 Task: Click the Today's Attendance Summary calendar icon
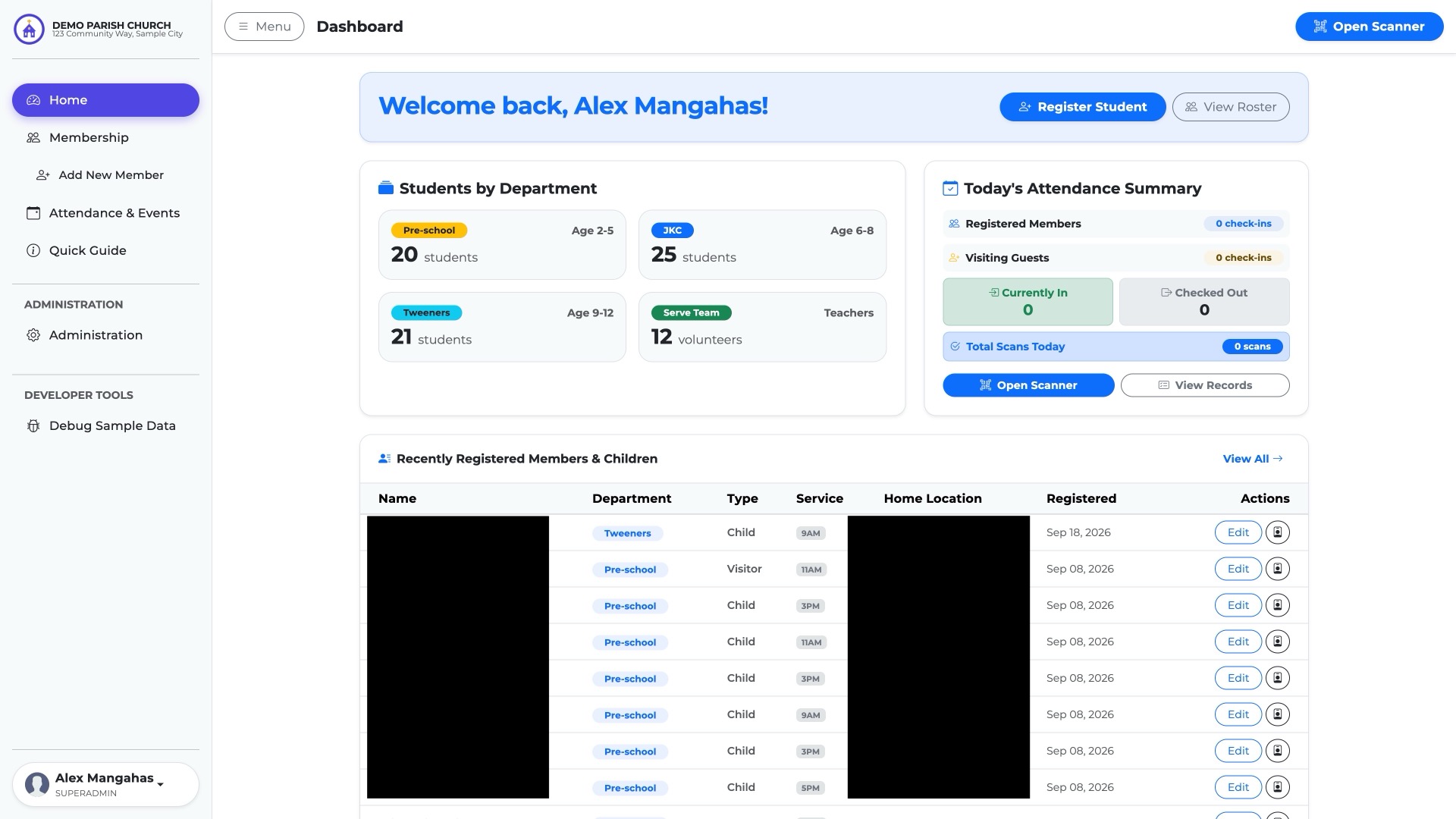click(949, 188)
